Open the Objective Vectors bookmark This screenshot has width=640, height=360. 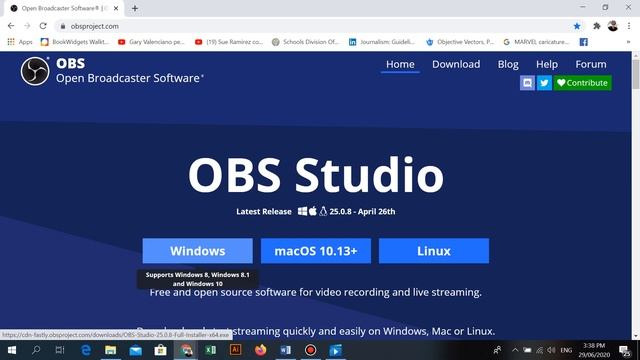(x=460, y=42)
